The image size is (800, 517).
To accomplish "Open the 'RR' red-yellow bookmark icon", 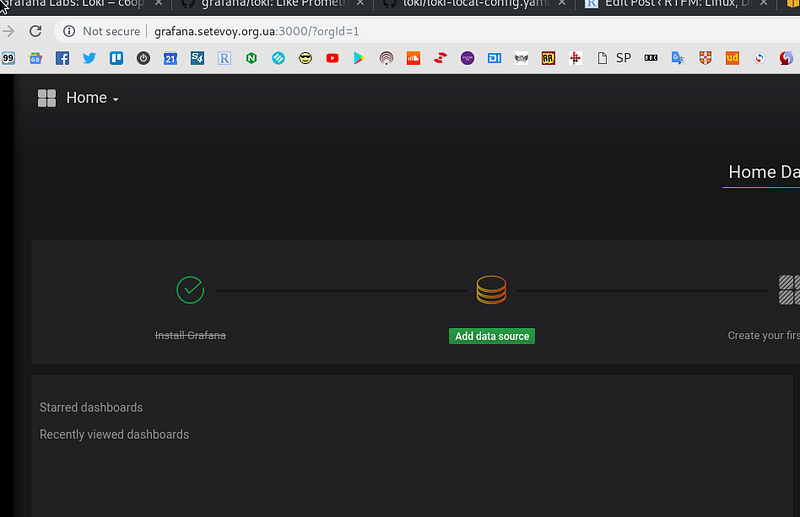I will pyautogui.click(x=548, y=58).
